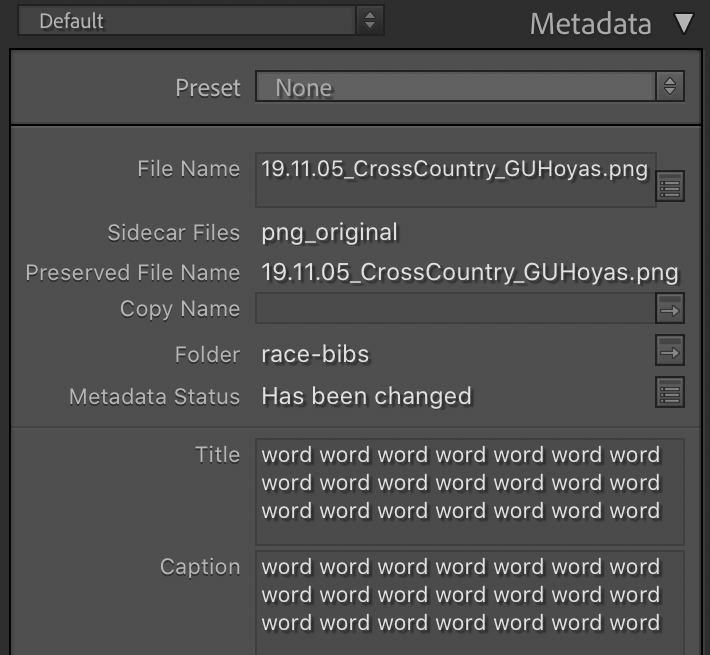The image size is (710, 655).
Task: Select the png_original sidecar files value
Action: coord(329,233)
